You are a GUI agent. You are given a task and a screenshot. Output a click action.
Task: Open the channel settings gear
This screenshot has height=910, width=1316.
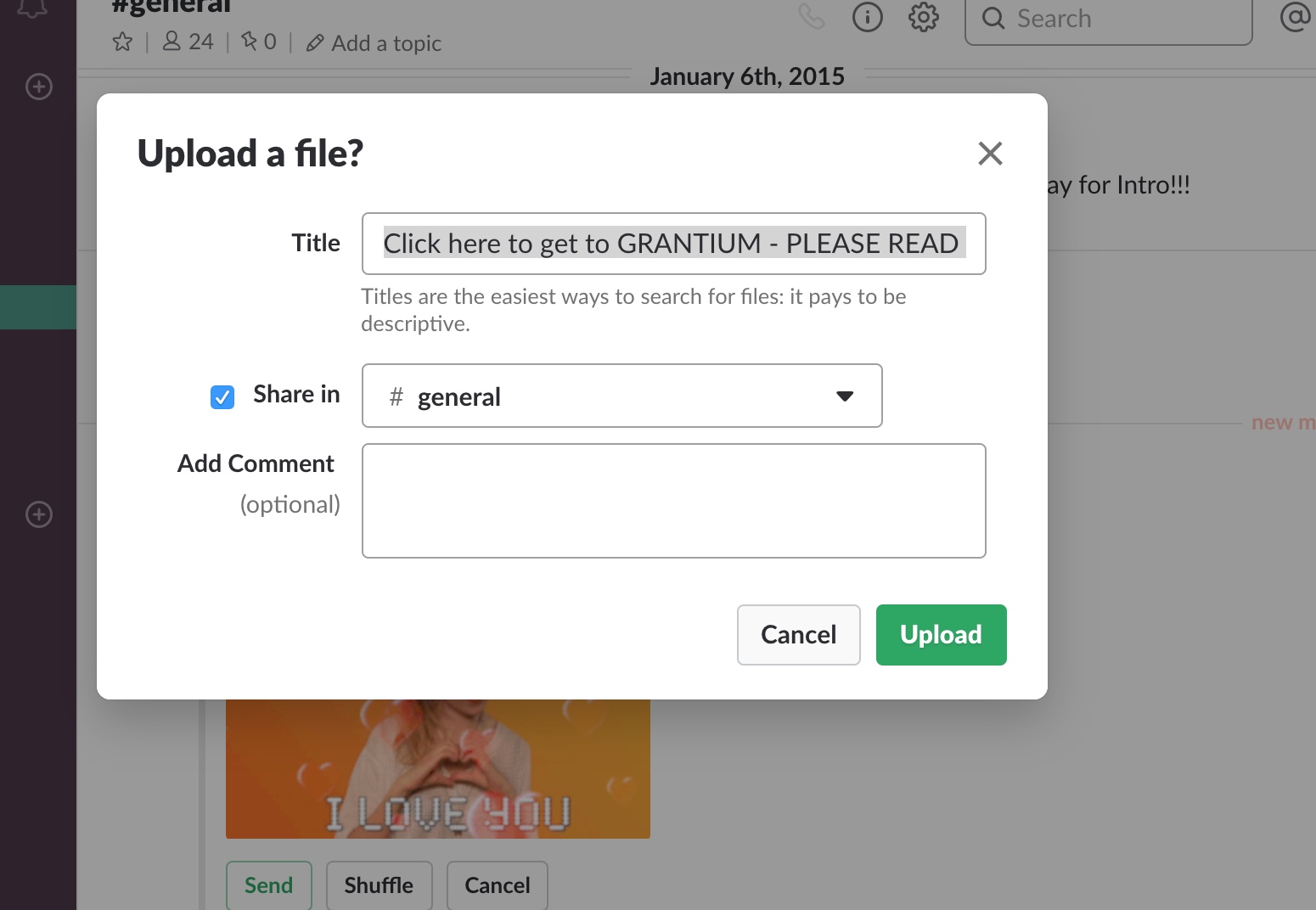pyautogui.click(x=923, y=17)
